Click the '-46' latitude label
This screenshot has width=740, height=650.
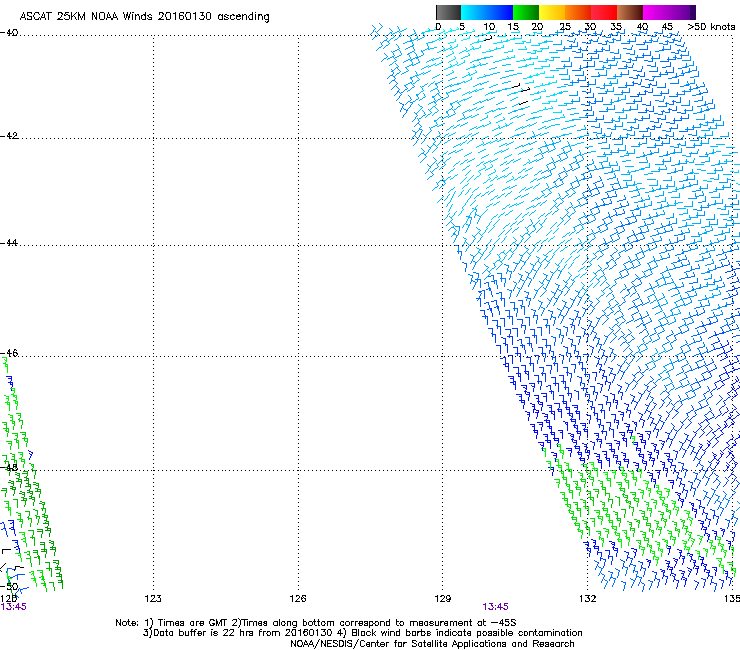(9, 353)
